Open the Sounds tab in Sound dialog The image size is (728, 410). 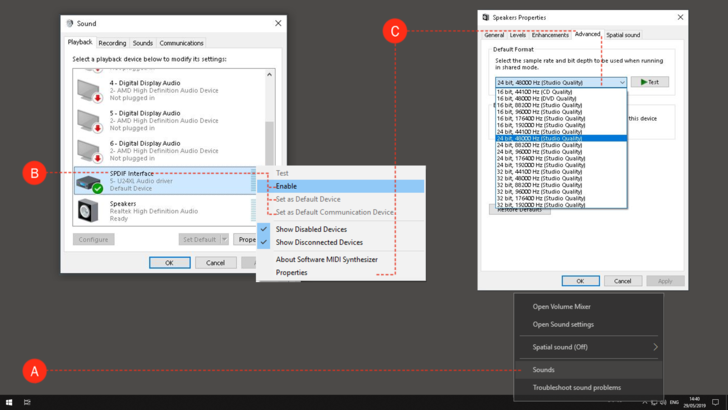click(x=143, y=43)
